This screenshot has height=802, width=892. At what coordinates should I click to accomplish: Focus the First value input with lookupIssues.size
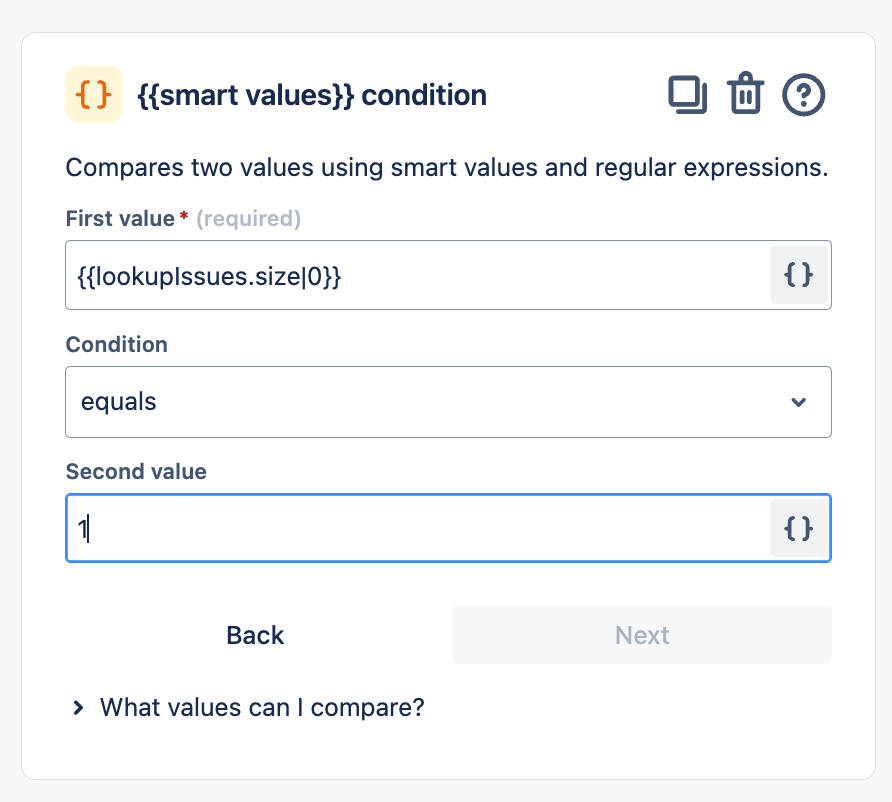tap(418, 275)
